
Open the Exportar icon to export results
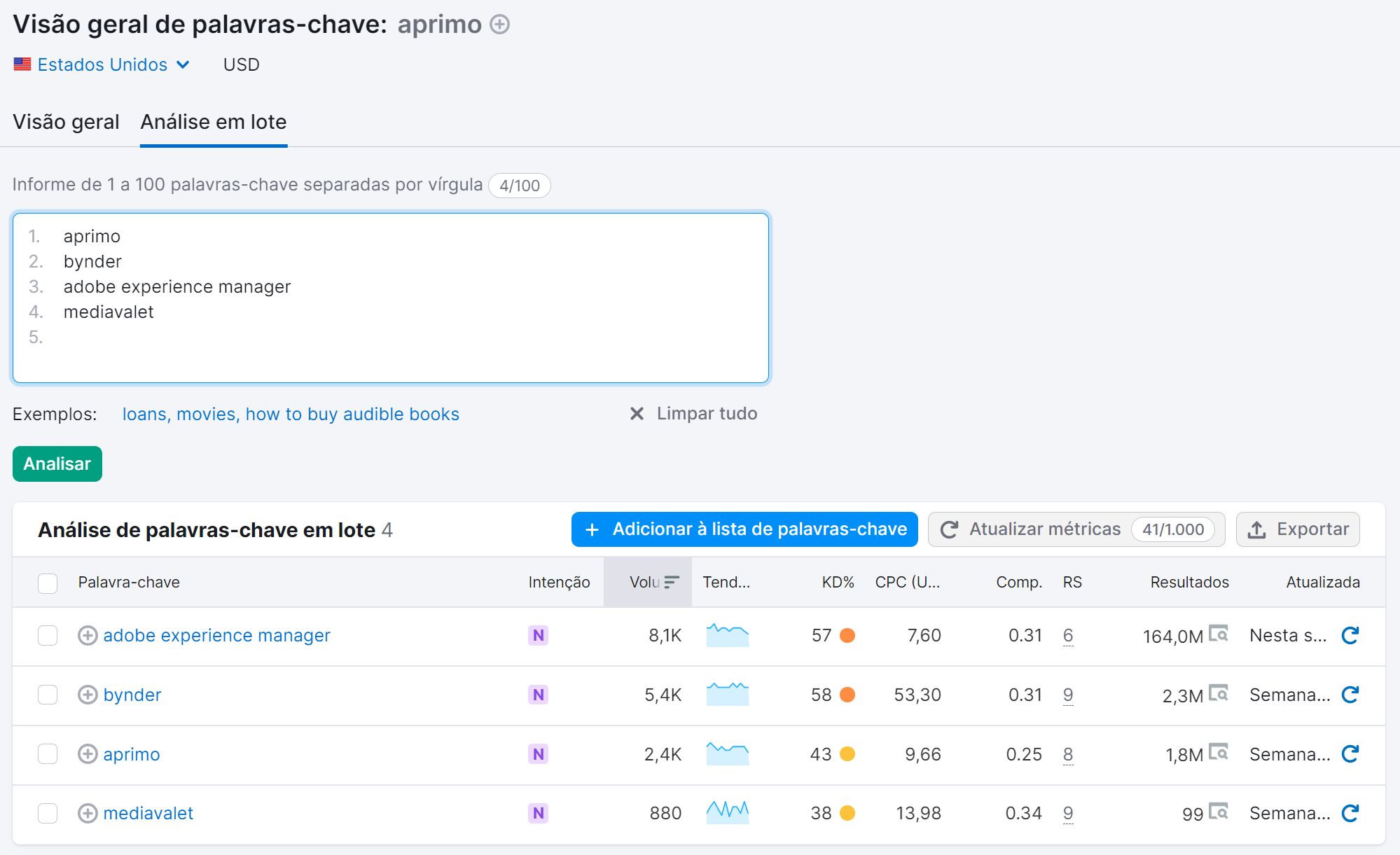tap(1259, 530)
